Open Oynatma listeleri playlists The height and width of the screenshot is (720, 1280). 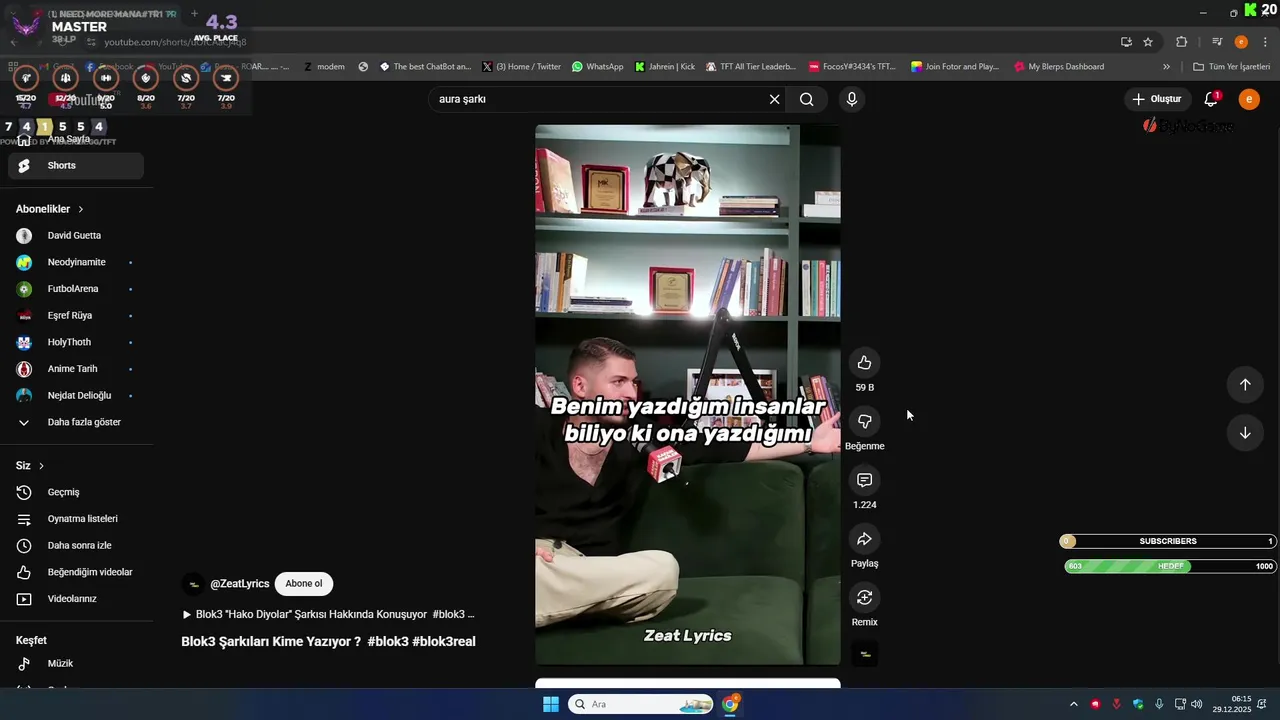pos(76,519)
